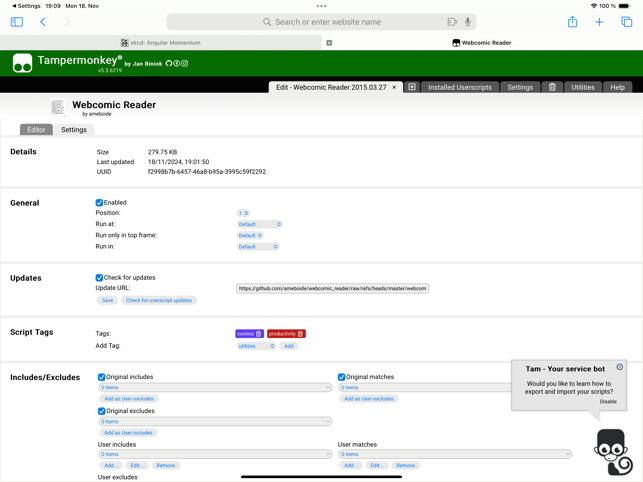This screenshot has width=643, height=482.
Task: Click the Add tag button
Action: point(289,346)
